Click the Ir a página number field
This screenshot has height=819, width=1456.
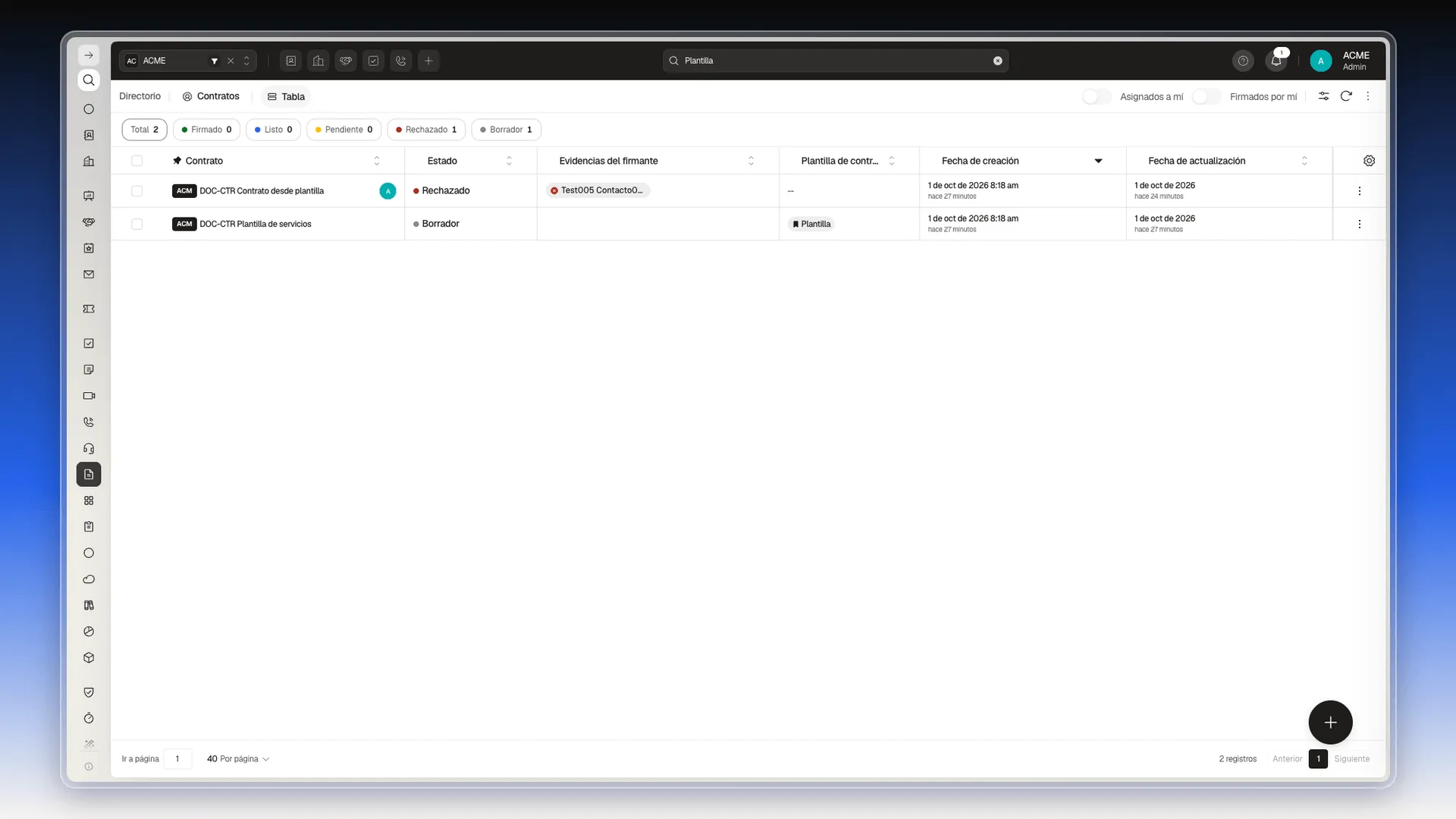177,759
